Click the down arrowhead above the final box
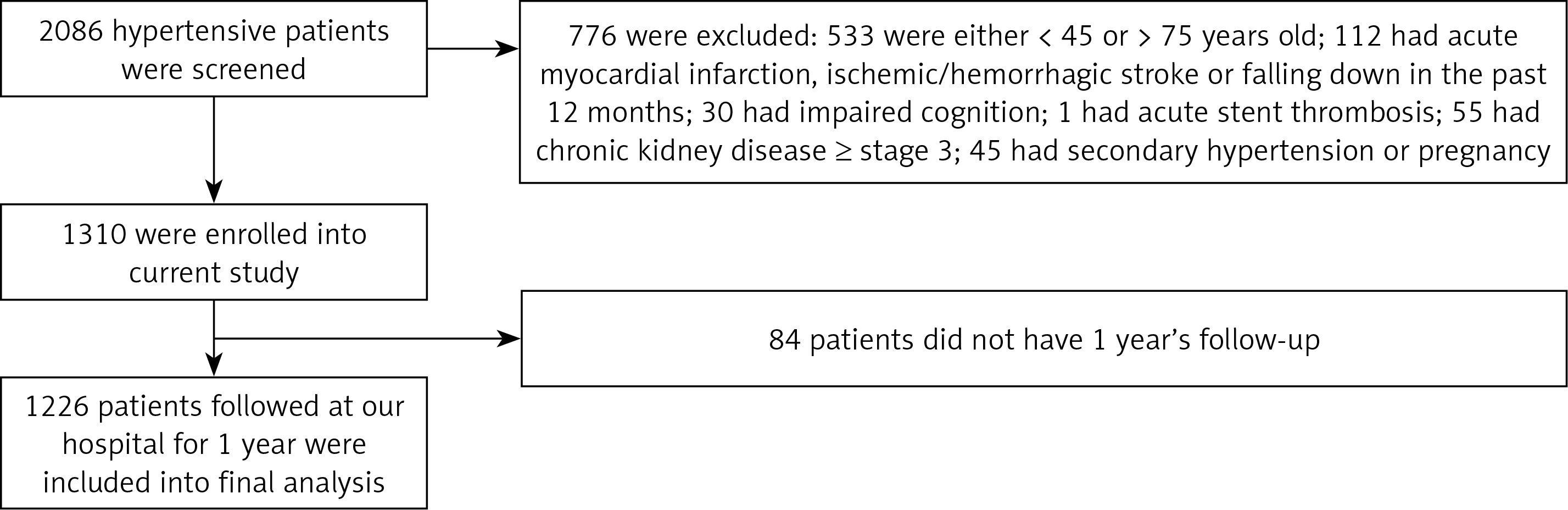 click(x=214, y=364)
